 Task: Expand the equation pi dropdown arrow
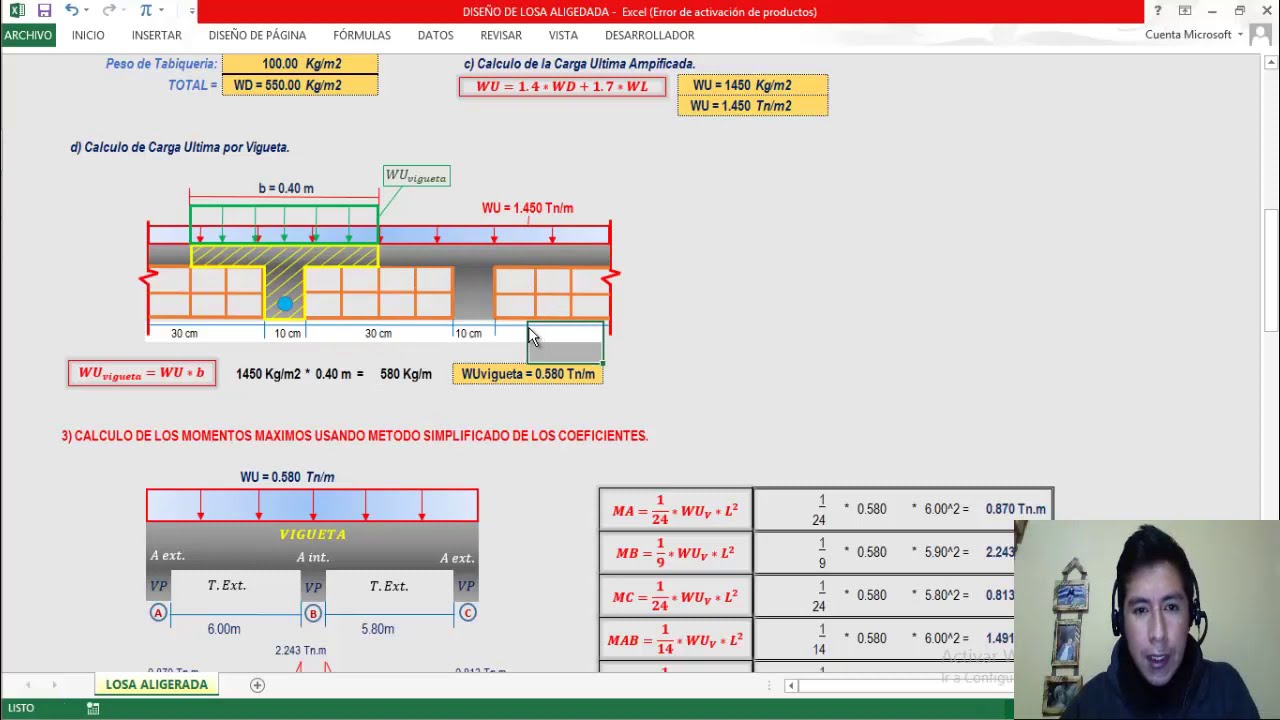[162, 11]
